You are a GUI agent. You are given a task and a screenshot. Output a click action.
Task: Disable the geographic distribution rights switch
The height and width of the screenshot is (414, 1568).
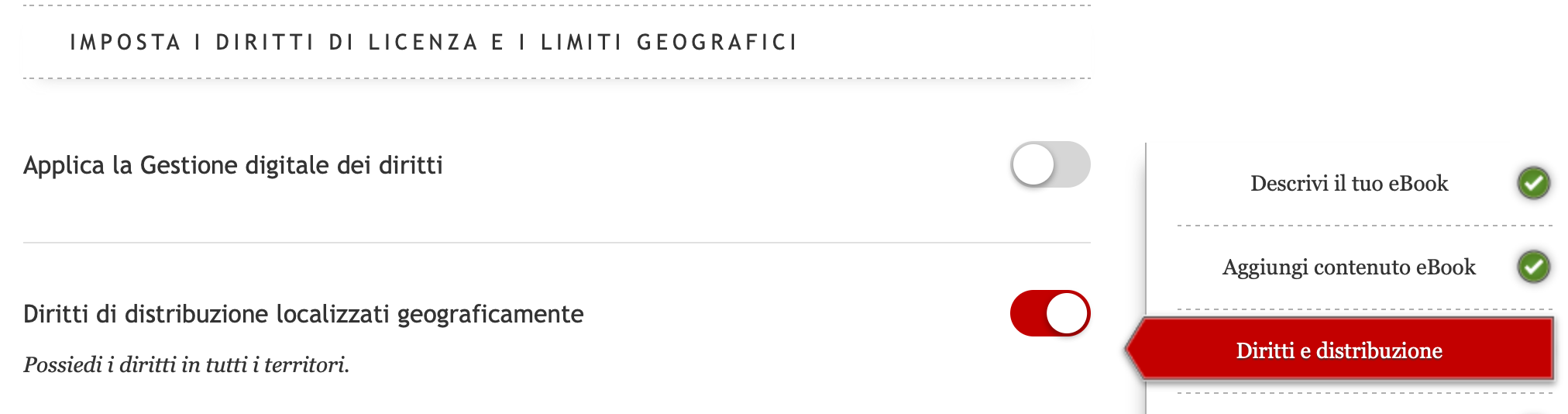[x=1050, y=313]
